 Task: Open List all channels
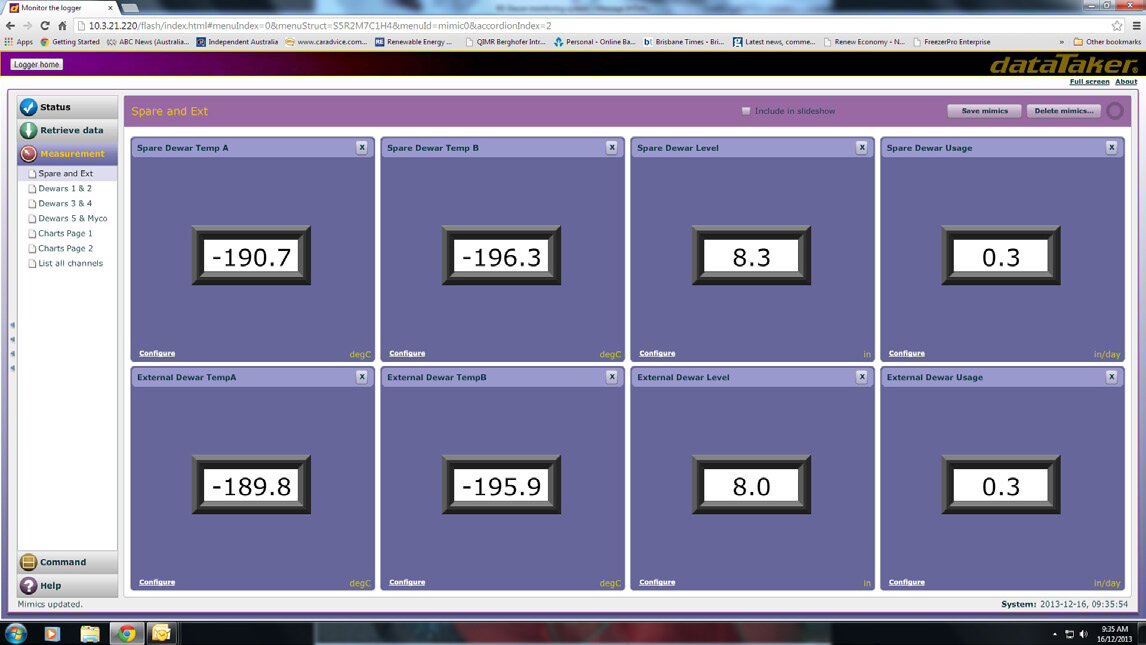point(70,263)
